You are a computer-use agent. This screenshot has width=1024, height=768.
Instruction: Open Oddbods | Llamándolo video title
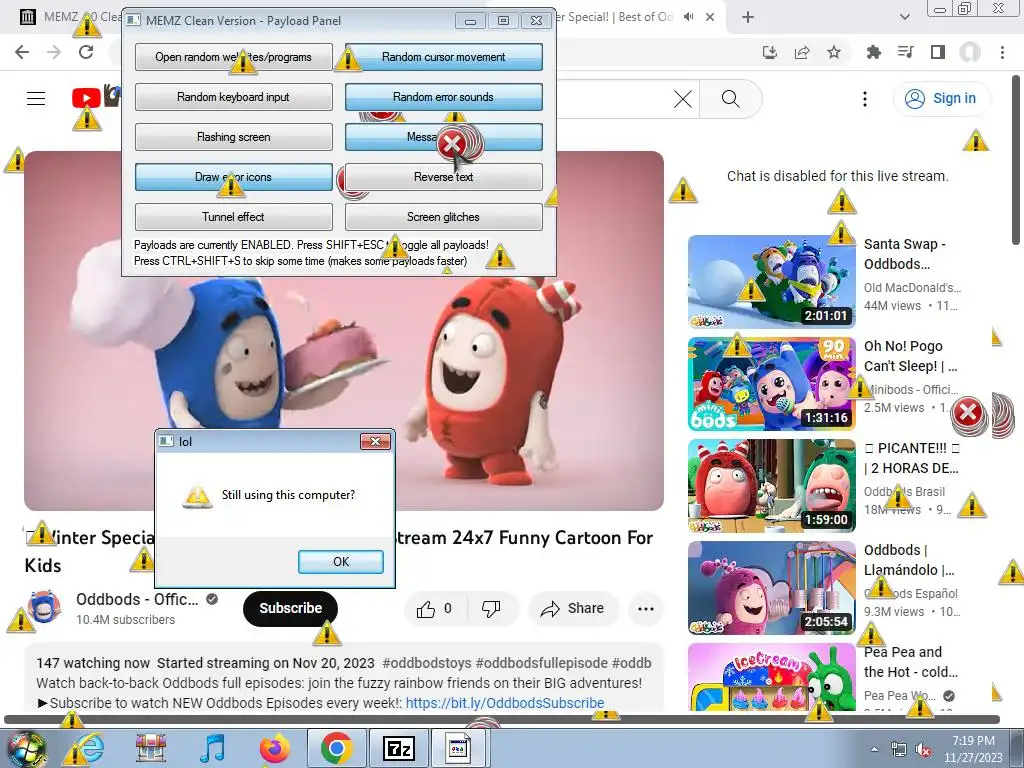909,560
